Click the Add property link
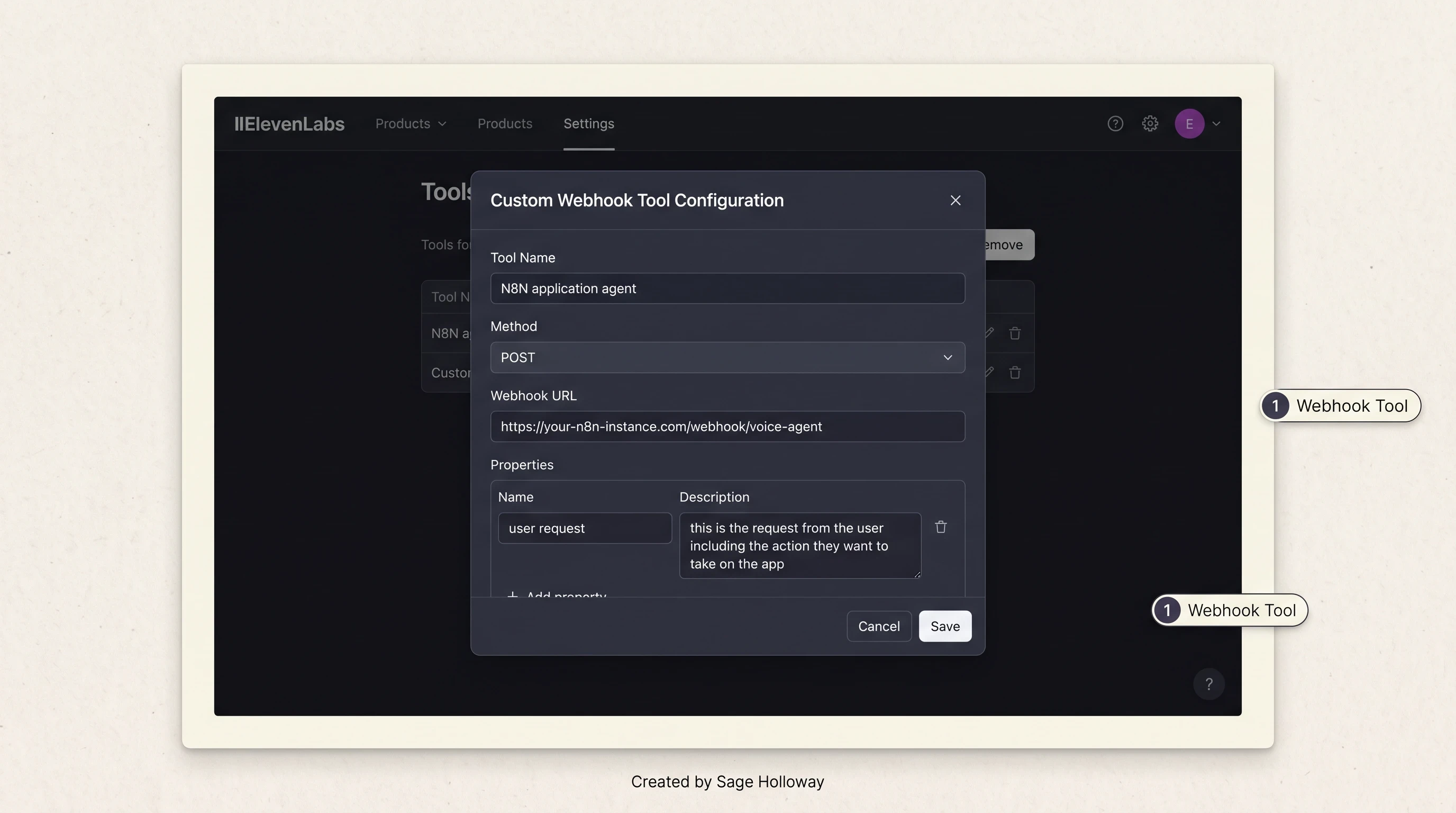Viewport: 1456px width, 813px height. click(x=557, y=594)
